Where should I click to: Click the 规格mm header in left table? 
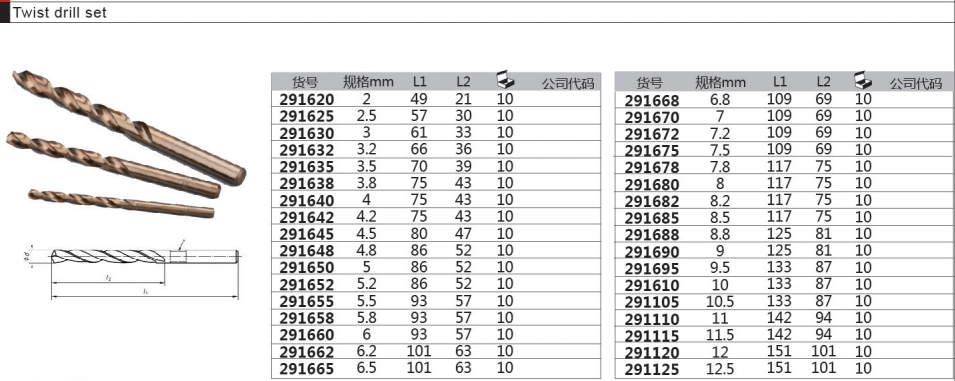tap(367, 82)
